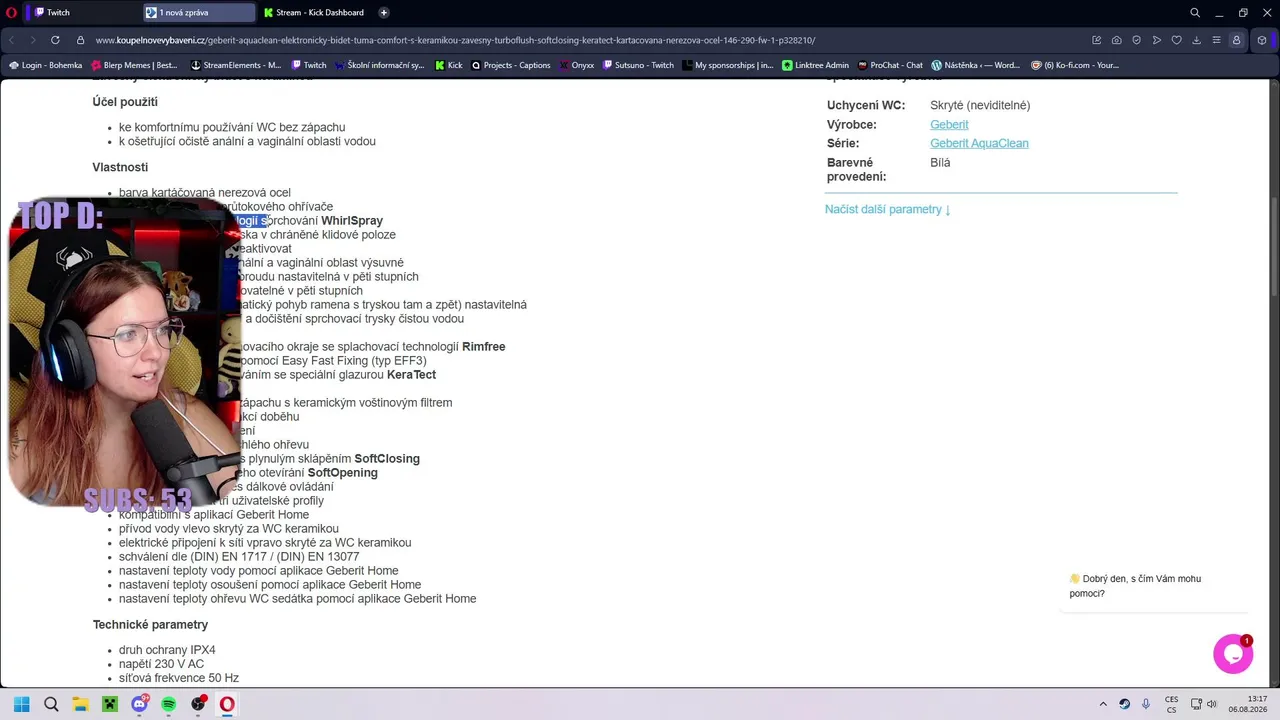1280x720 pixels.
Task: Open the StreamElements bookmark
Action: point(237,65)
